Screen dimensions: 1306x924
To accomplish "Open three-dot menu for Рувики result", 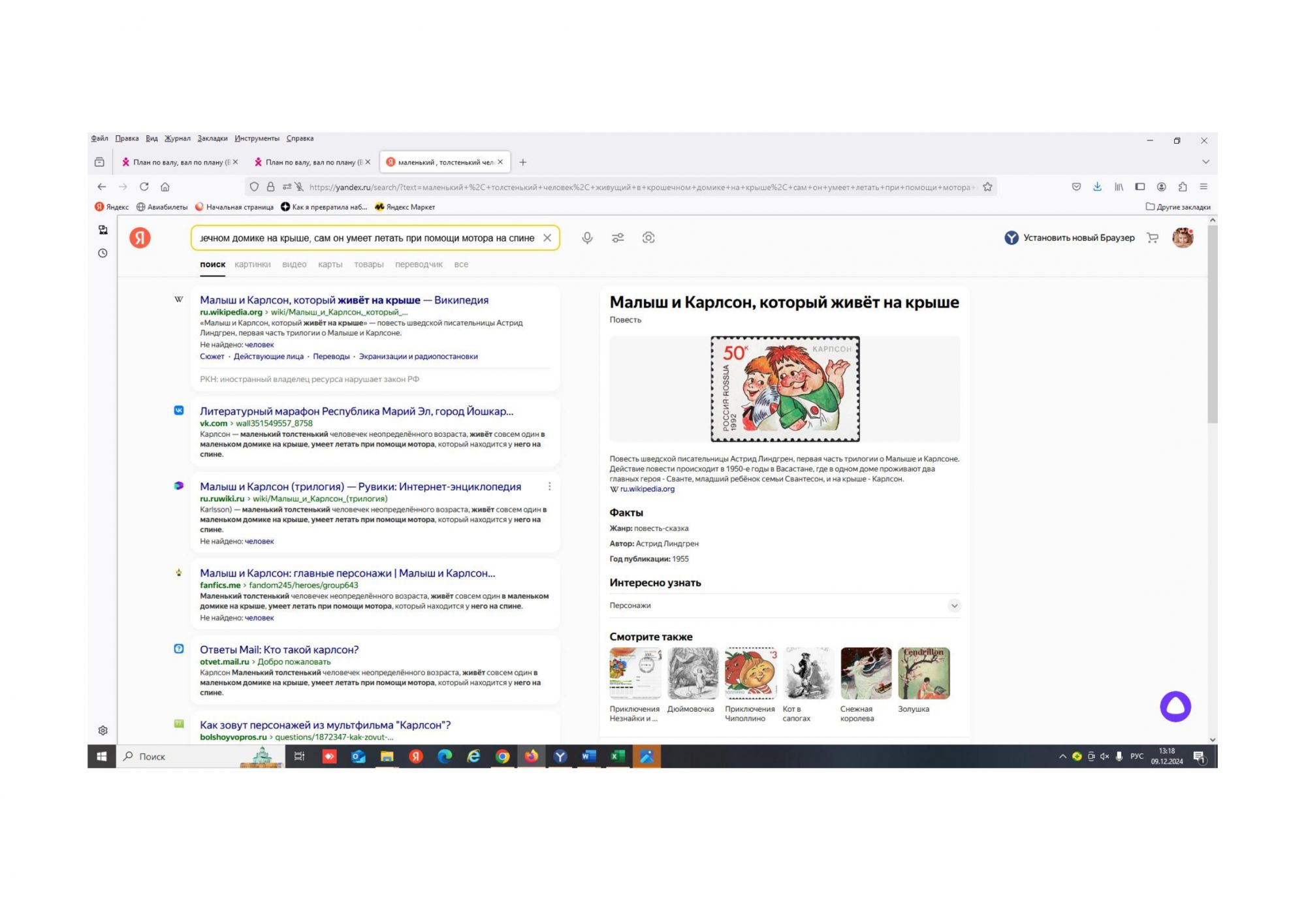I will click(549, 486).
